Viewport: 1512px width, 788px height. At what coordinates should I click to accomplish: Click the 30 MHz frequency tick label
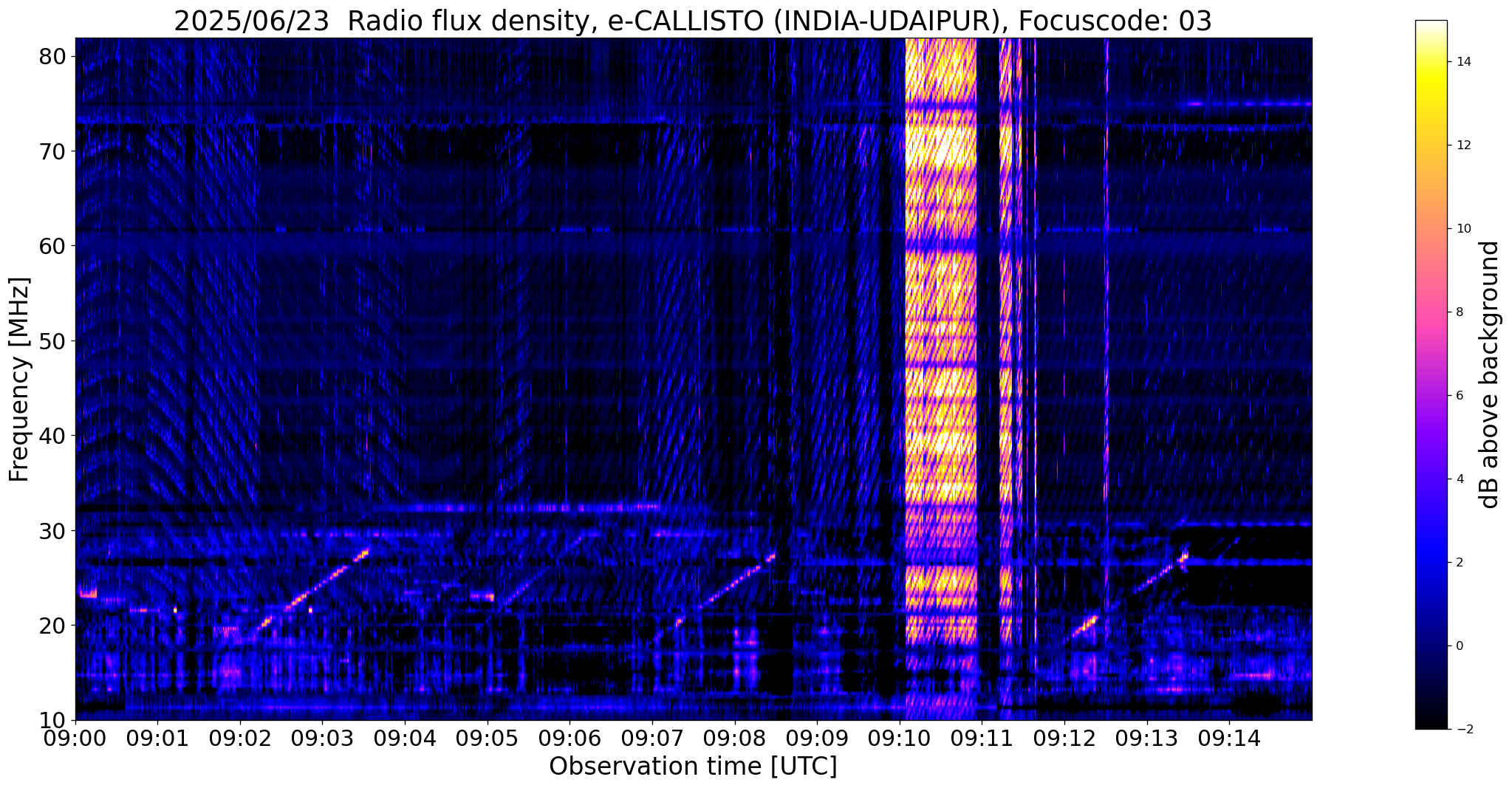coord(54,530)
